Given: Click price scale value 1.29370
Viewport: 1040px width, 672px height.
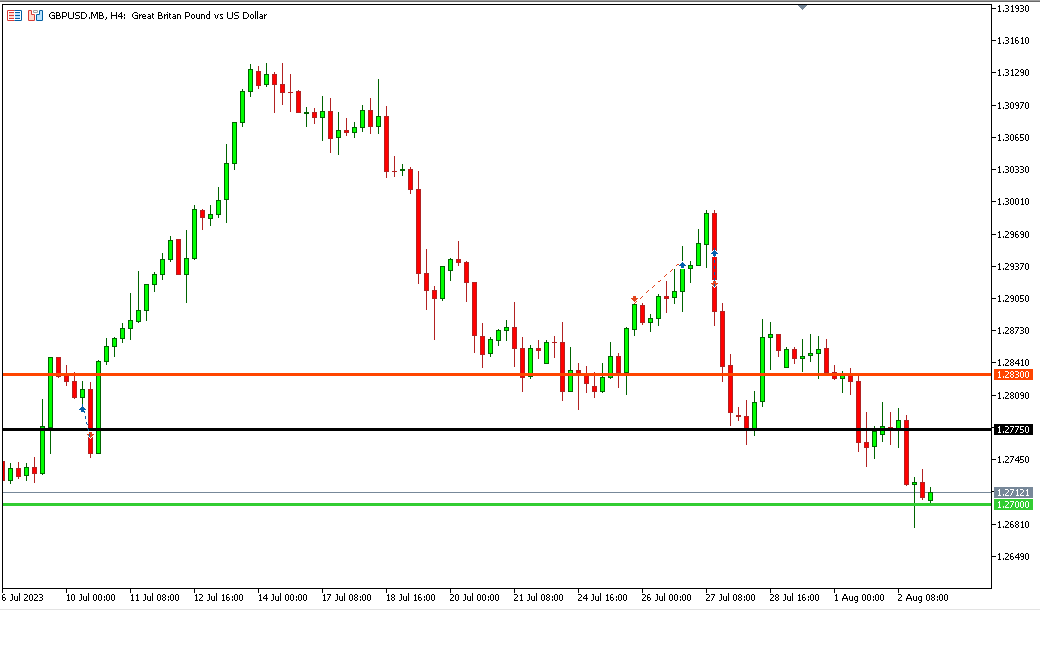Looking at the screenshot, I should (1013, 267).
